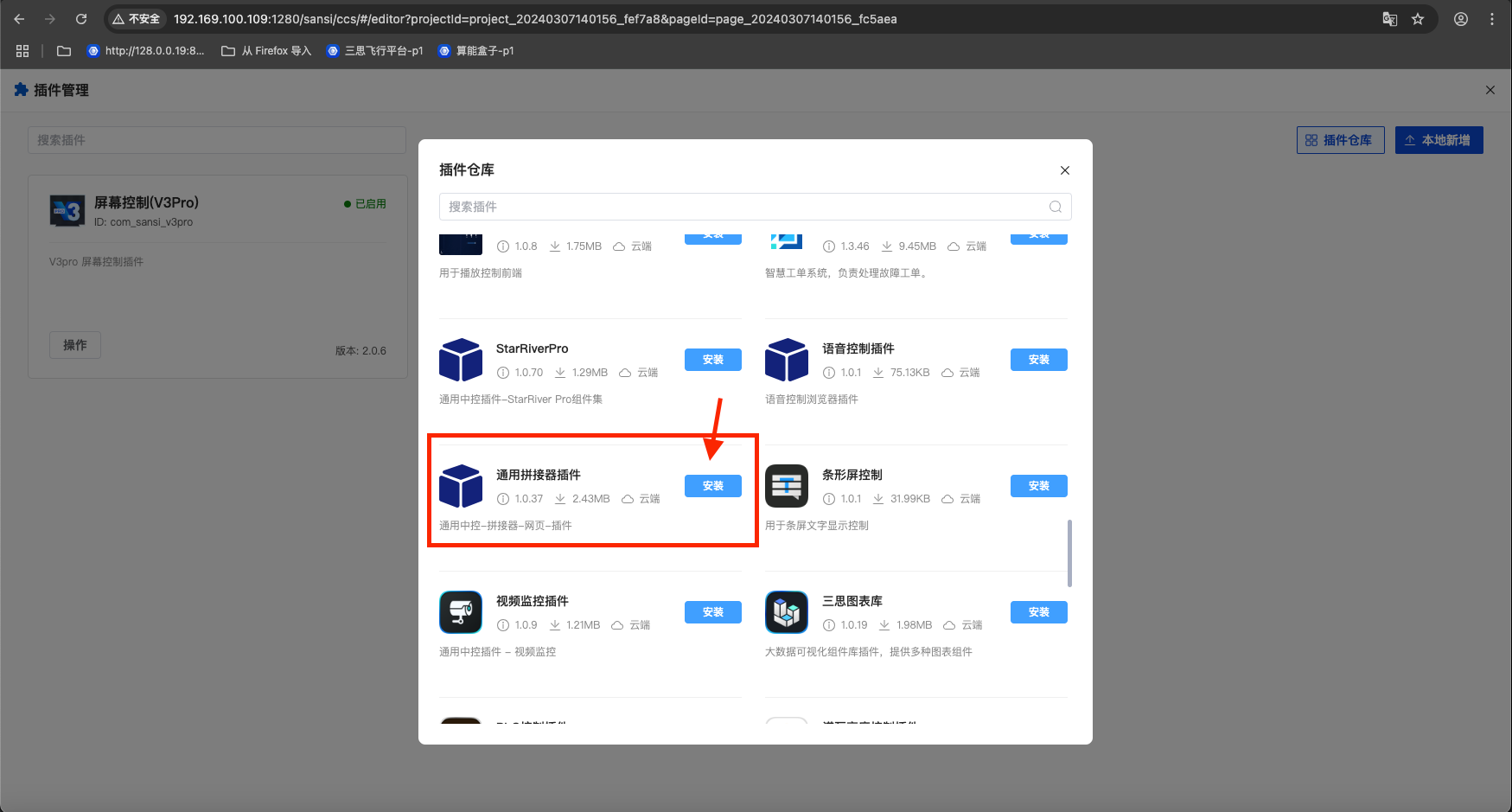Install the StarRiverPro plugin

click(712, 360)
